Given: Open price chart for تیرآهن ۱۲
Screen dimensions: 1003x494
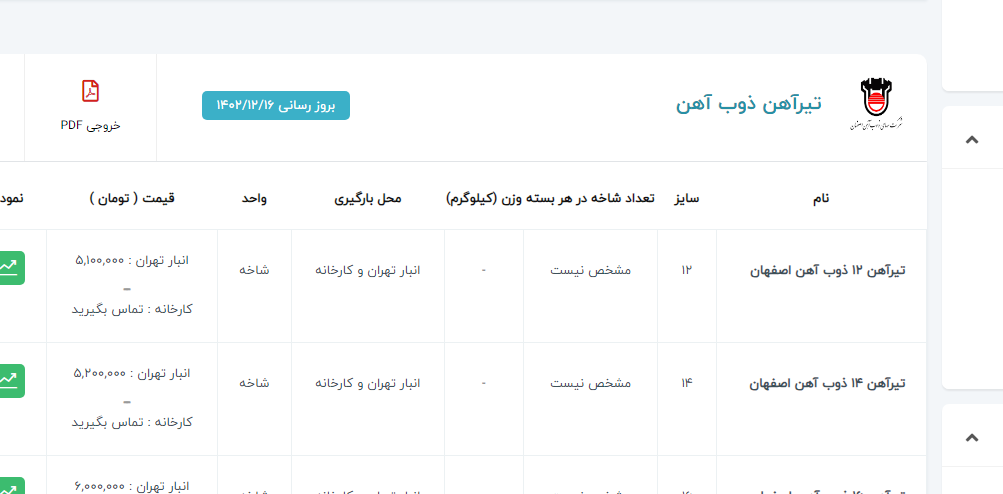Looking at the screenshot, I should pyautogui.click(x=10, y=268).
